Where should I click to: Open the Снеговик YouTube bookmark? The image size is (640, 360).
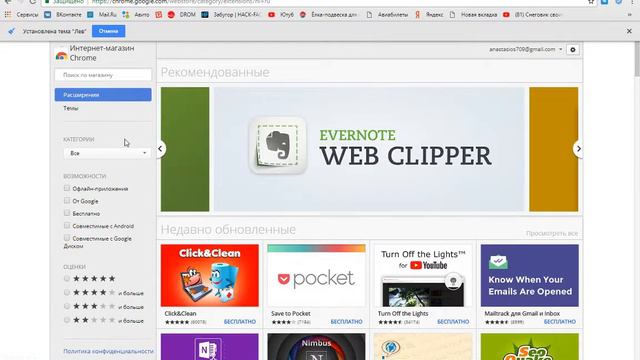[x=533, y=14]
